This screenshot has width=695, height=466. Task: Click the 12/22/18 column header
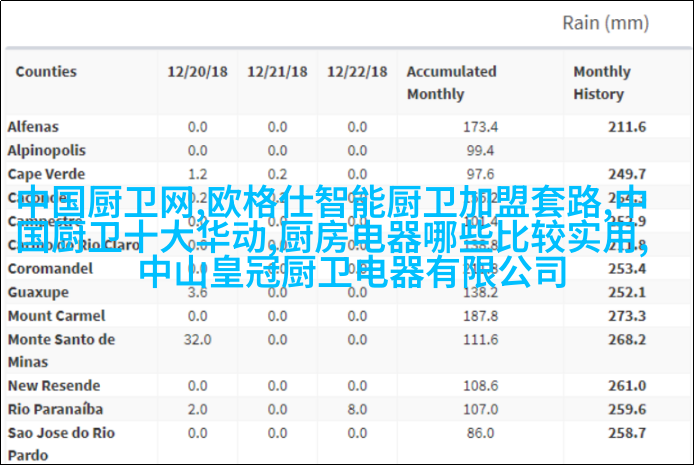357,72
